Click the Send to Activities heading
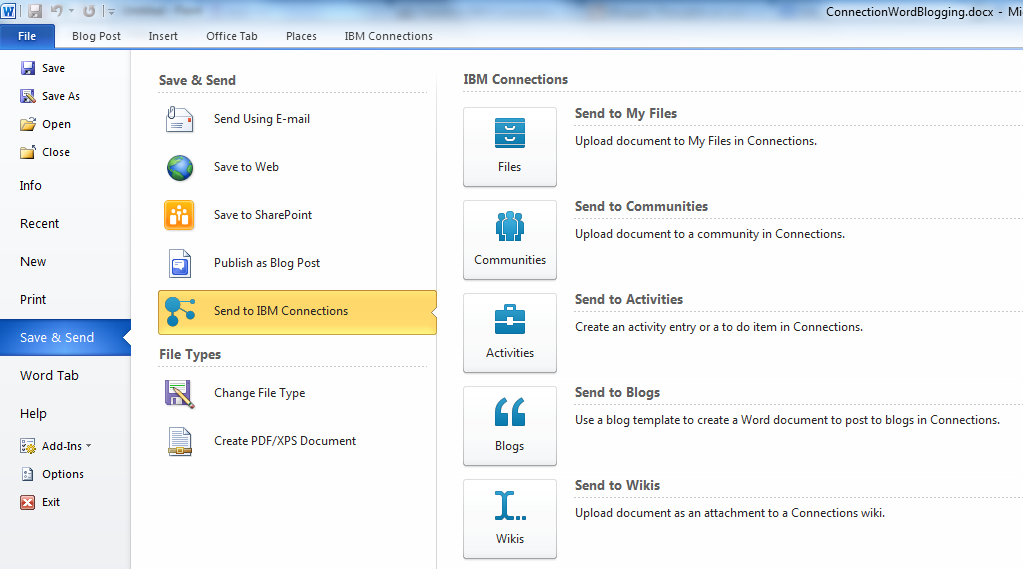The image size is (1023, 569). point(629,300)
